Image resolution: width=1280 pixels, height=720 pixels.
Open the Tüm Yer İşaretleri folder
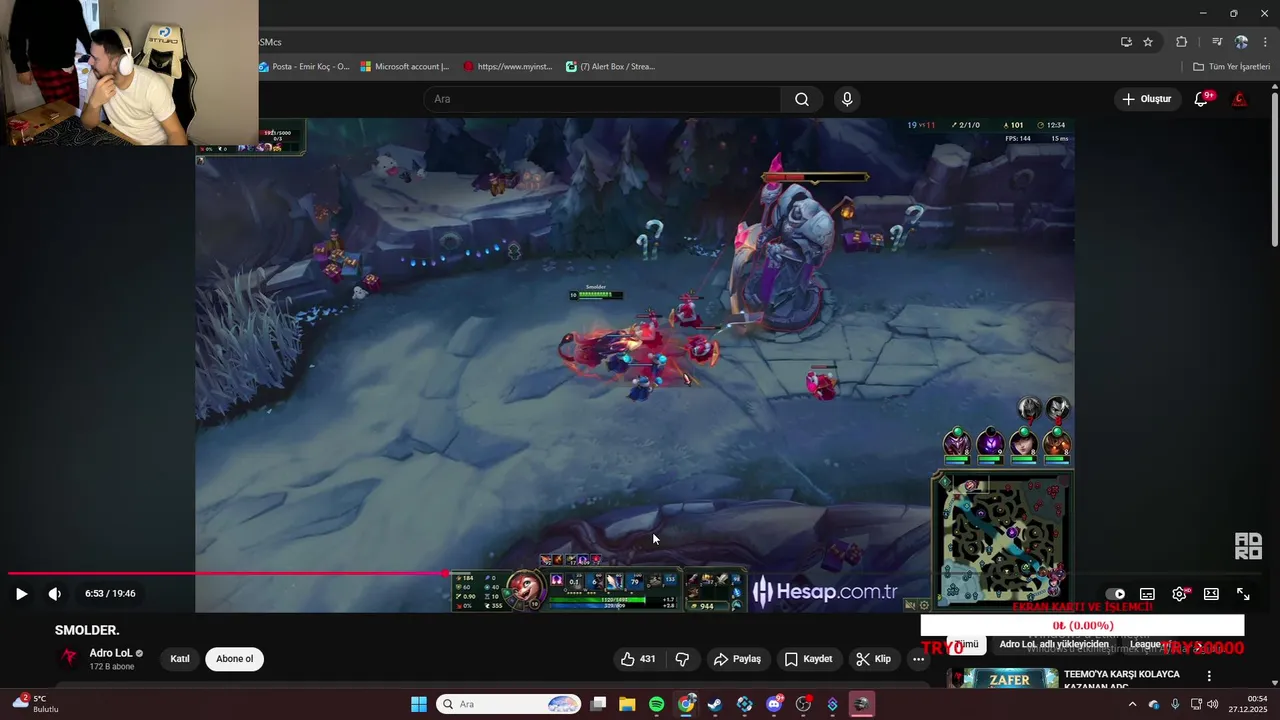(1232, 67)
